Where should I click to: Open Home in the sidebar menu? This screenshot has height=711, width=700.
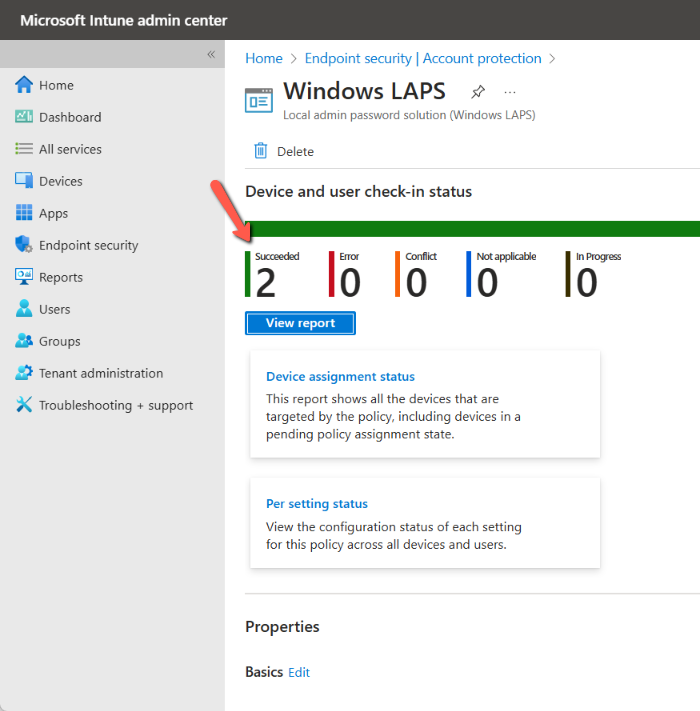[x=56, y=85]
